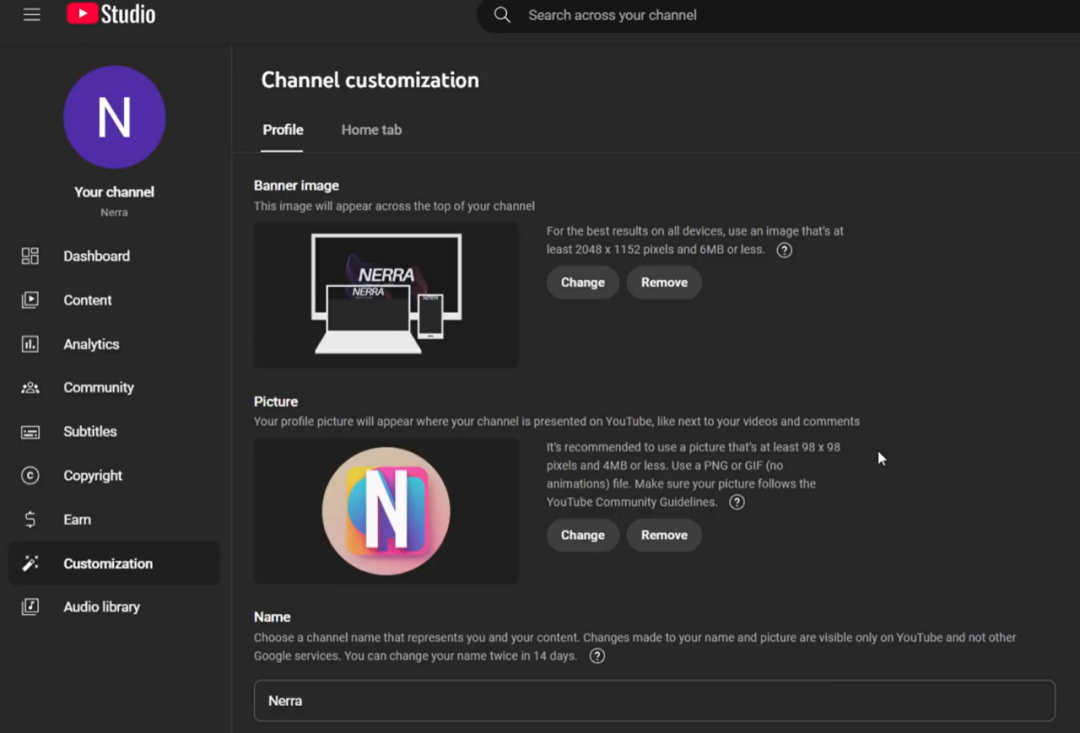
Task: Click the 'Picture' section heading
Action: (276, 402)
